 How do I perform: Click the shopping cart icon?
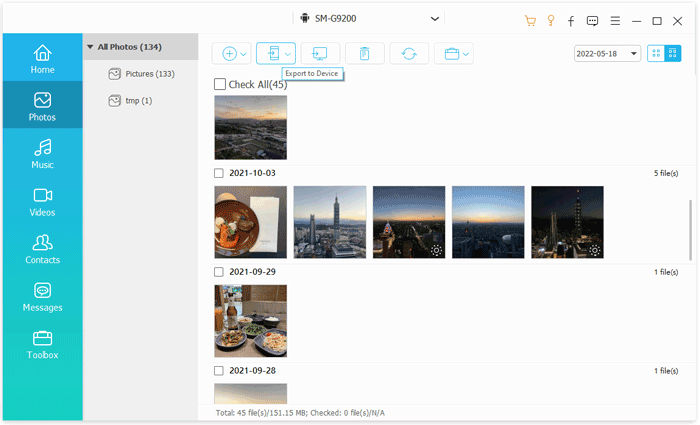coord(530,20)
